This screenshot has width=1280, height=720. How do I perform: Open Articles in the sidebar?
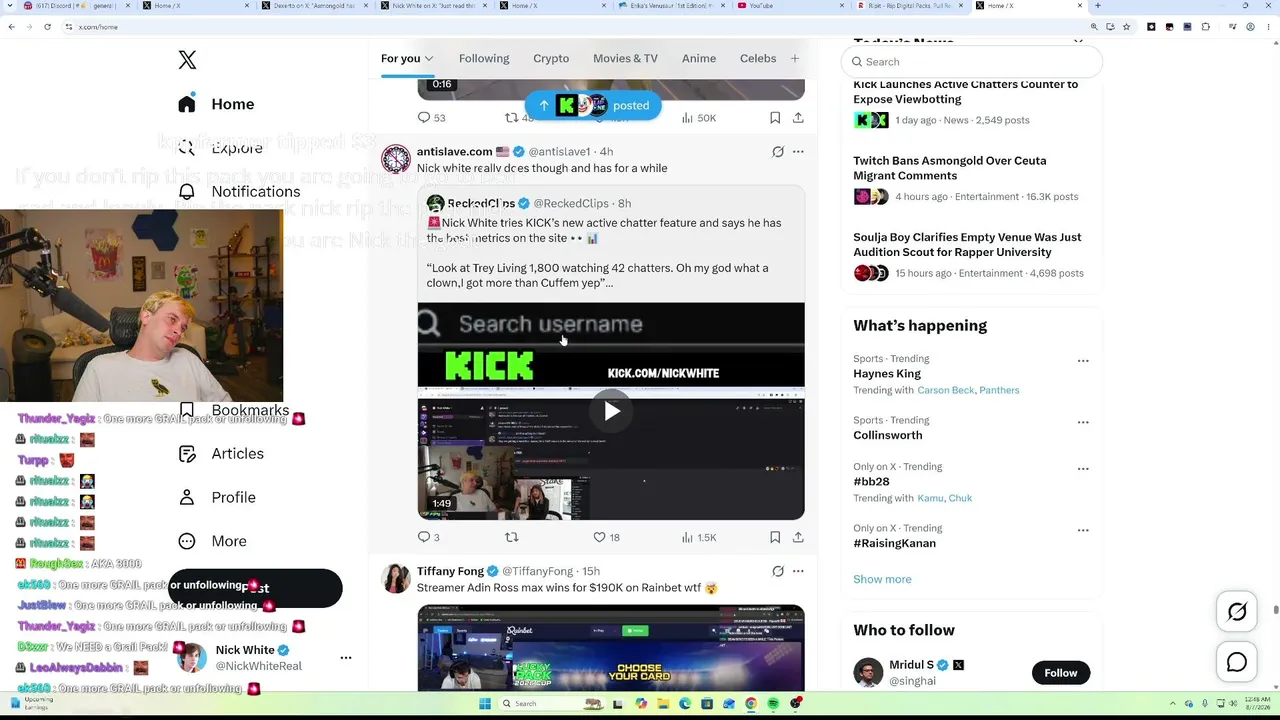221,454
